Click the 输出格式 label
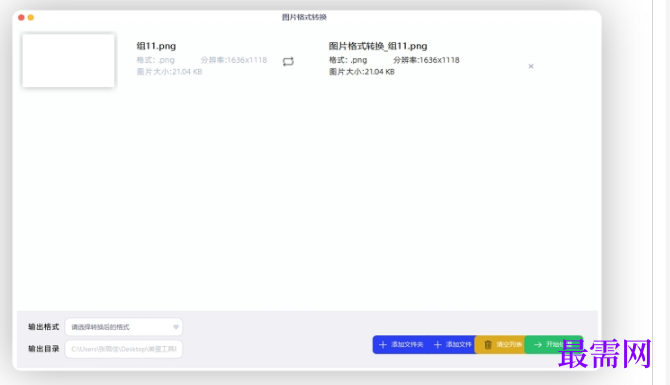This screenshot has height=385, width=670. click(44, 327)
